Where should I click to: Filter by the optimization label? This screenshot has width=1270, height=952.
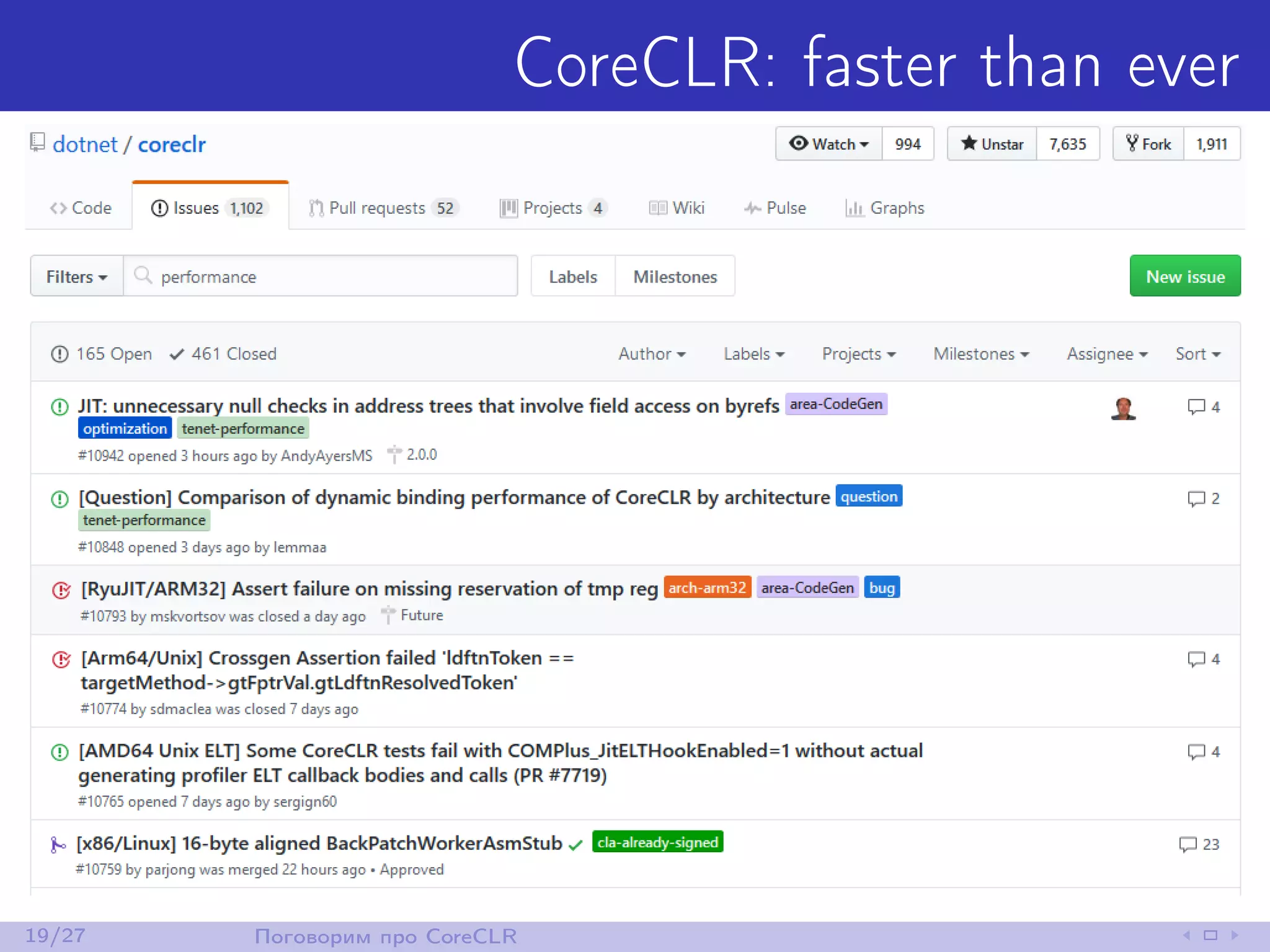pos(125,428)
